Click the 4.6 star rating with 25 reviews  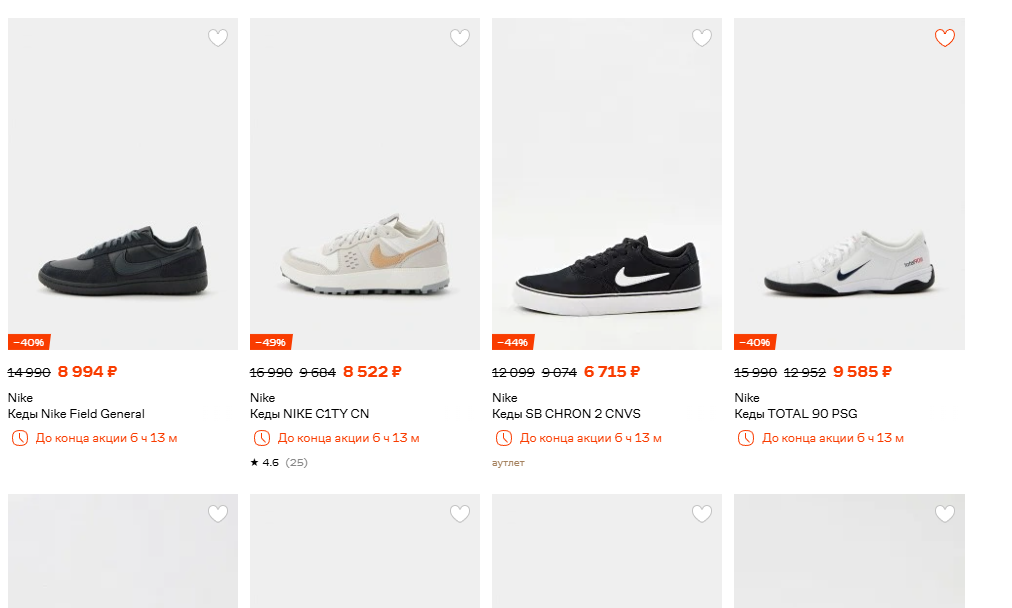[x=279, y=462]
